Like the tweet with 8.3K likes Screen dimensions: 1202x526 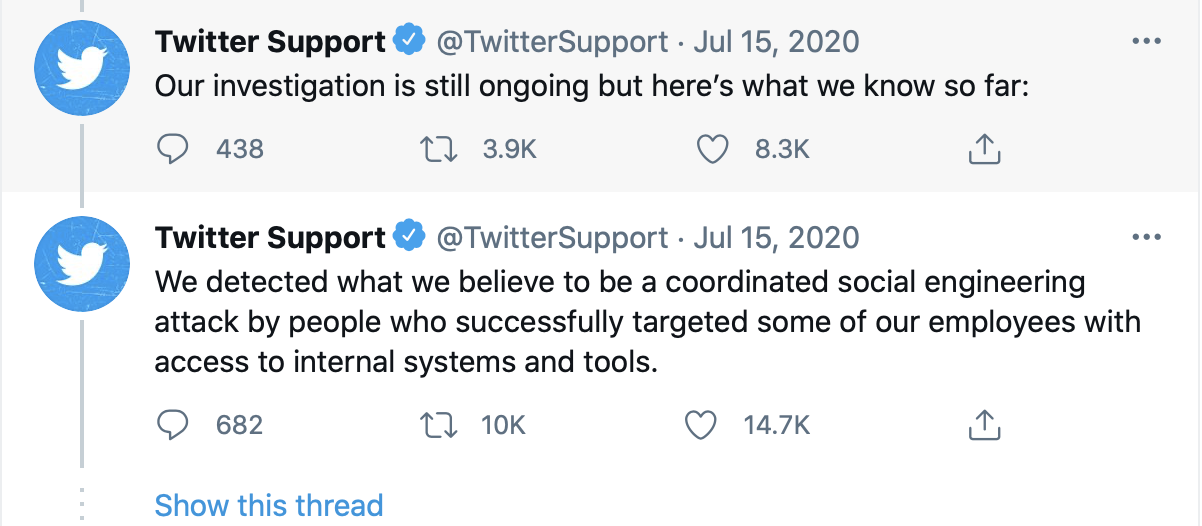[x=711, y=149]
